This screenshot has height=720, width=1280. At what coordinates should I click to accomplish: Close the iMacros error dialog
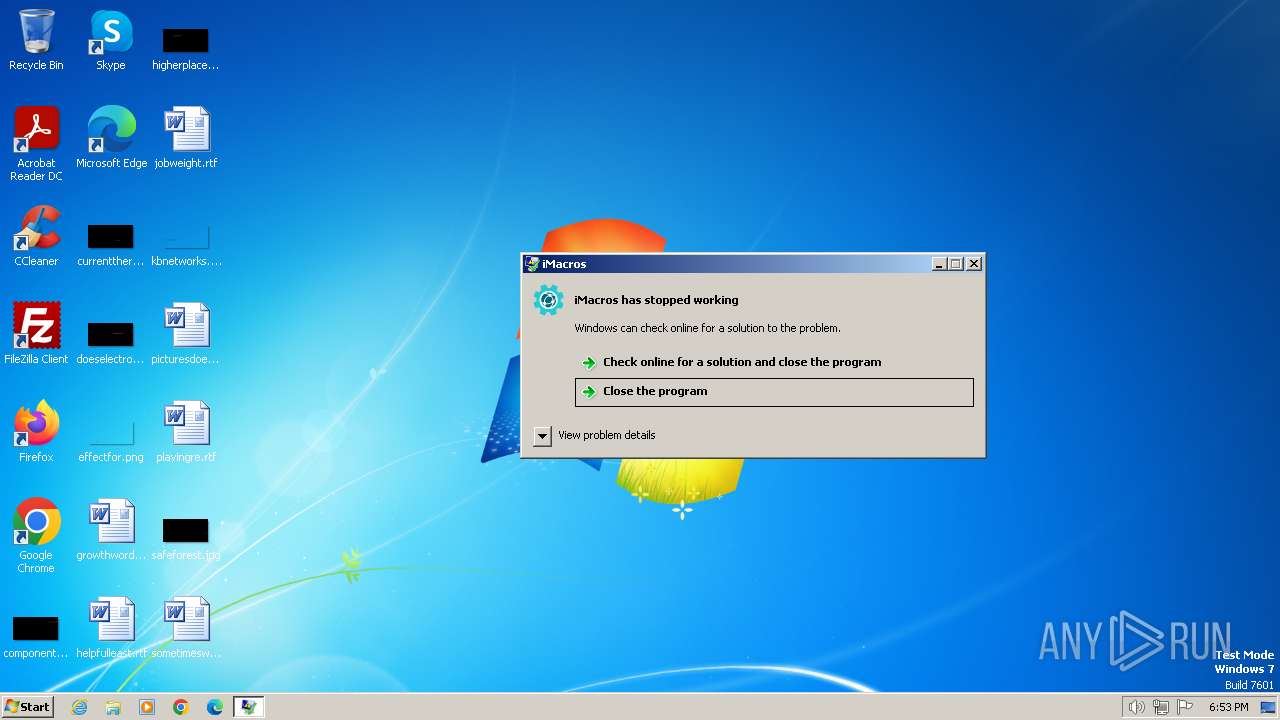(x=974, y=264)
